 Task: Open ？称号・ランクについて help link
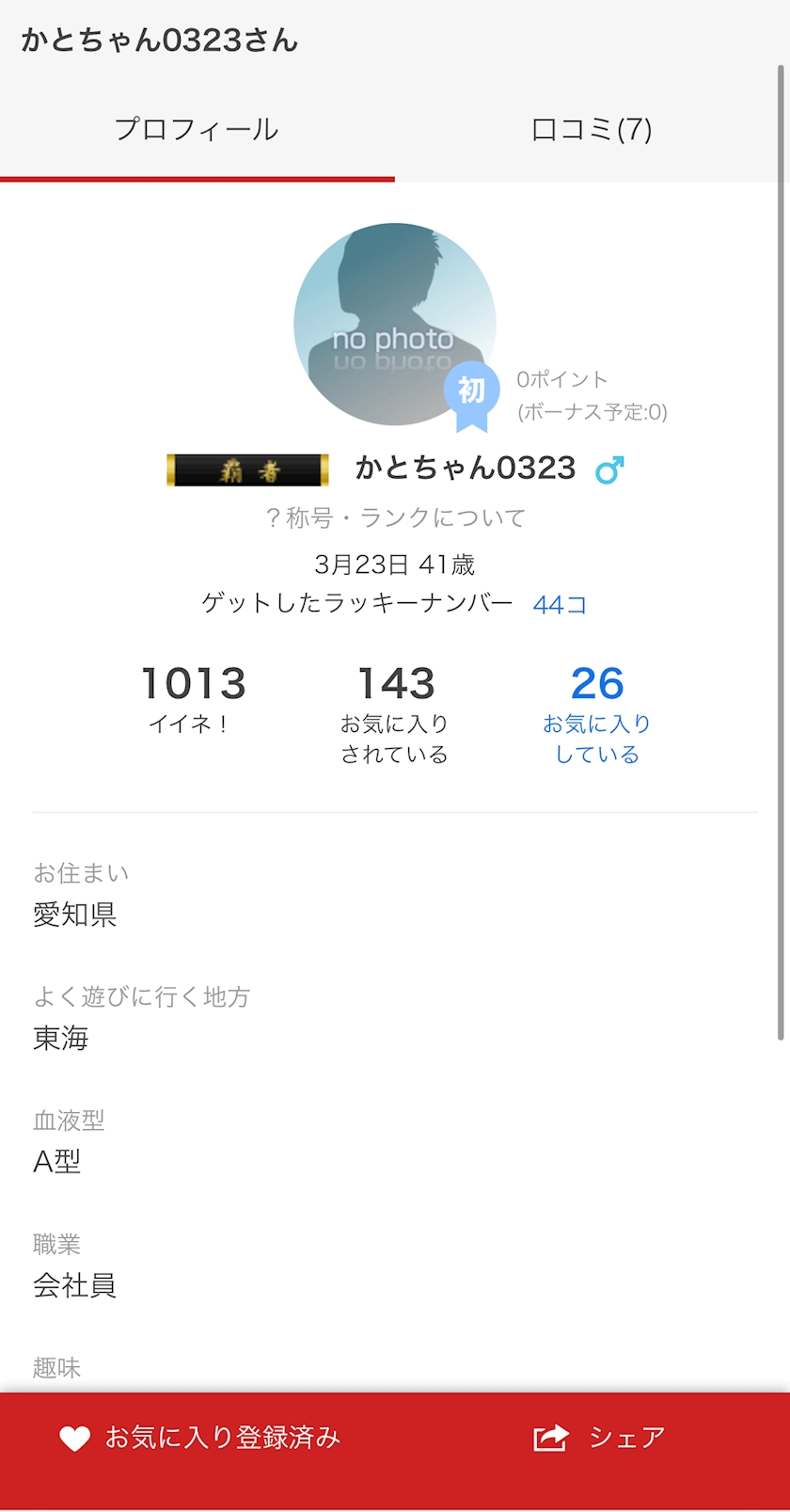click(395, 517)
